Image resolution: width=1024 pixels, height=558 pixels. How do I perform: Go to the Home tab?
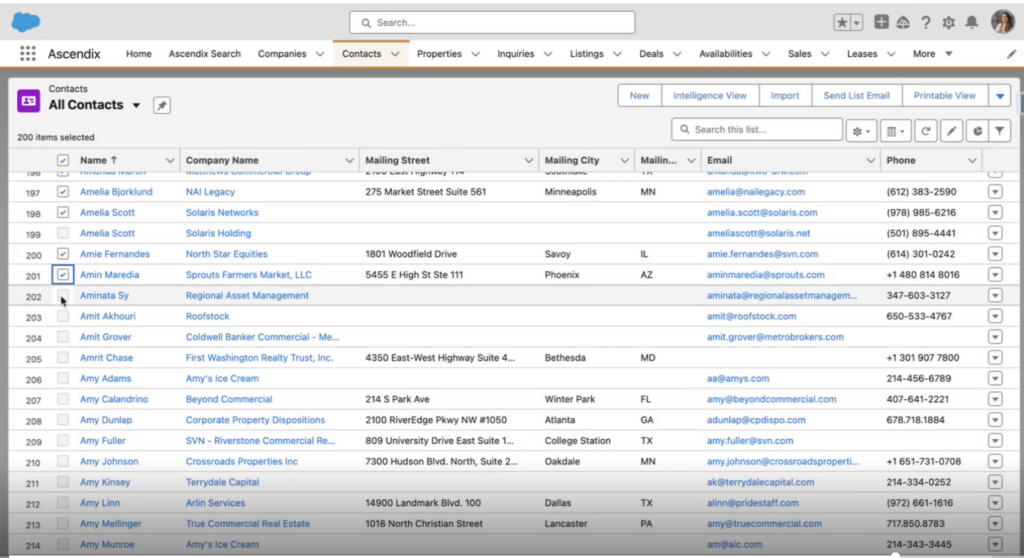click(x=138, y=54)
